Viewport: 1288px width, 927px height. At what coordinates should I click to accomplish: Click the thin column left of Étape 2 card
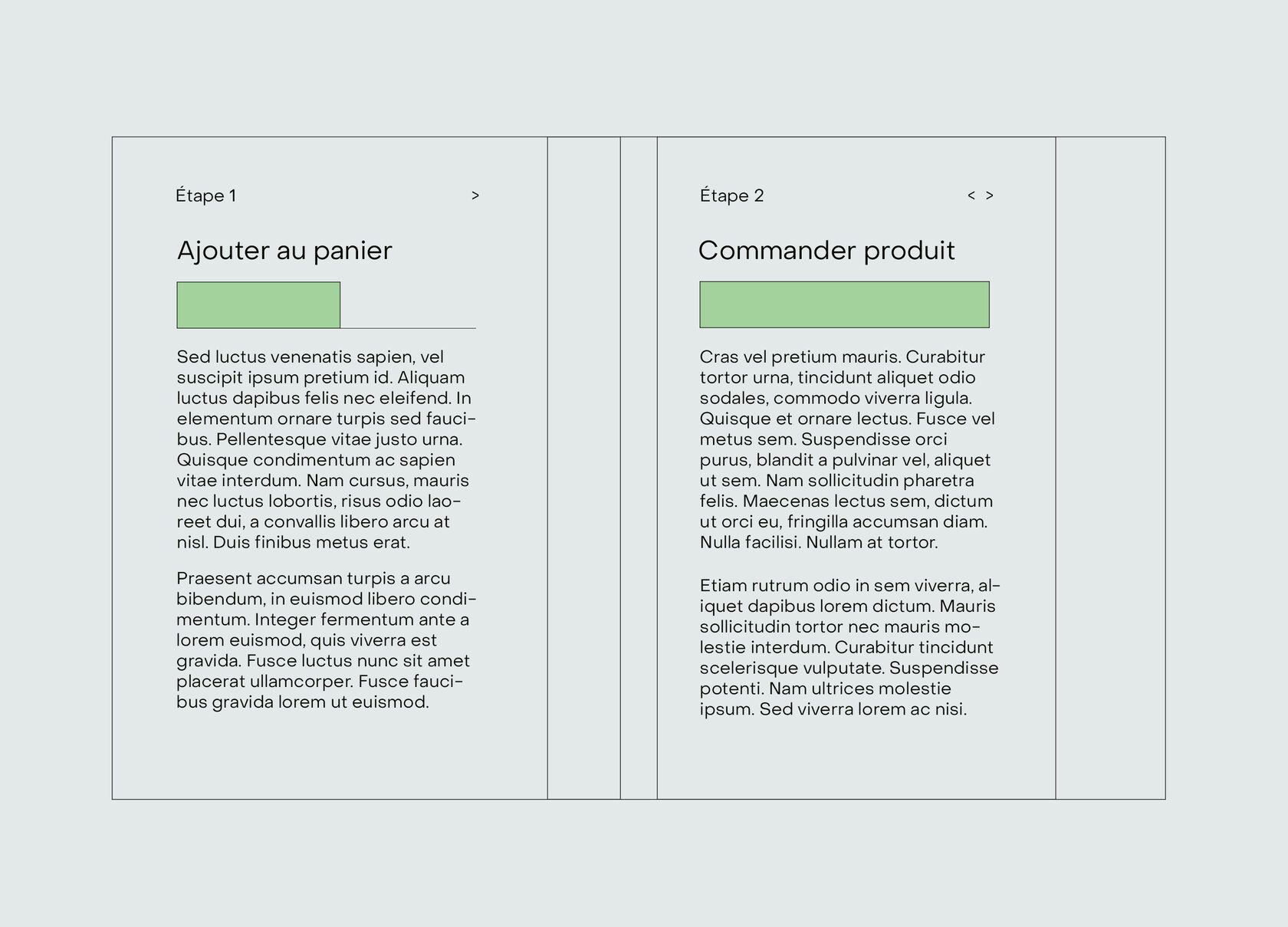coord(639,468)
